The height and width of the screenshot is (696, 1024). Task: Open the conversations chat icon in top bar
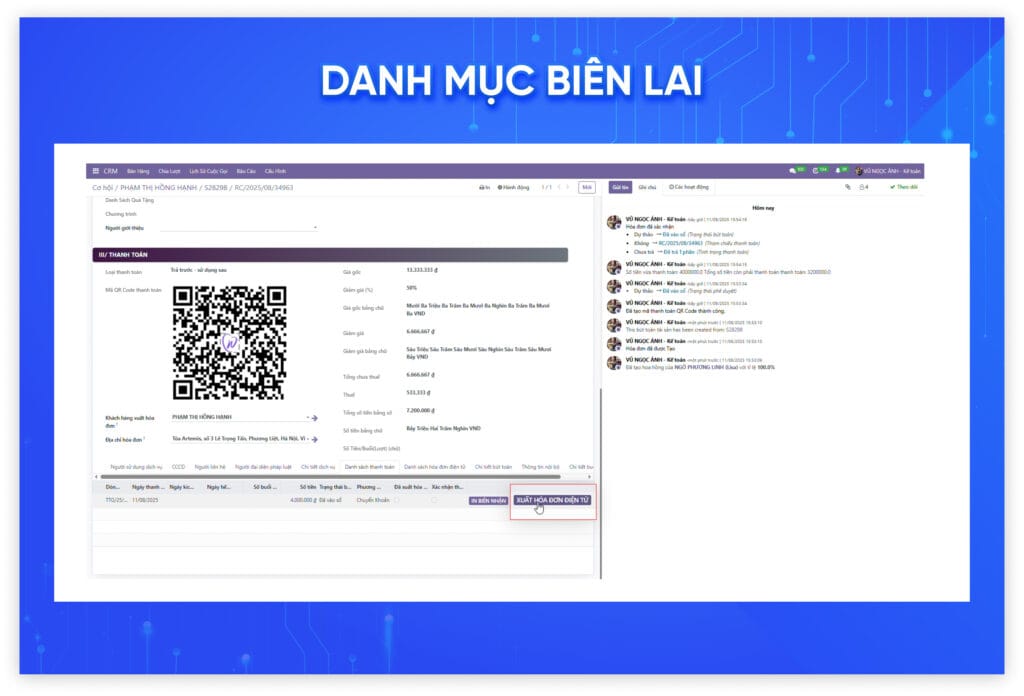[x=793, y=171]
